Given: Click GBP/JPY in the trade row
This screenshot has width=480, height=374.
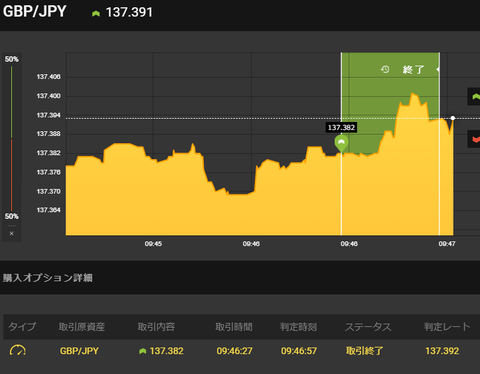Looking at the screenshot, I should pos(79,351).
